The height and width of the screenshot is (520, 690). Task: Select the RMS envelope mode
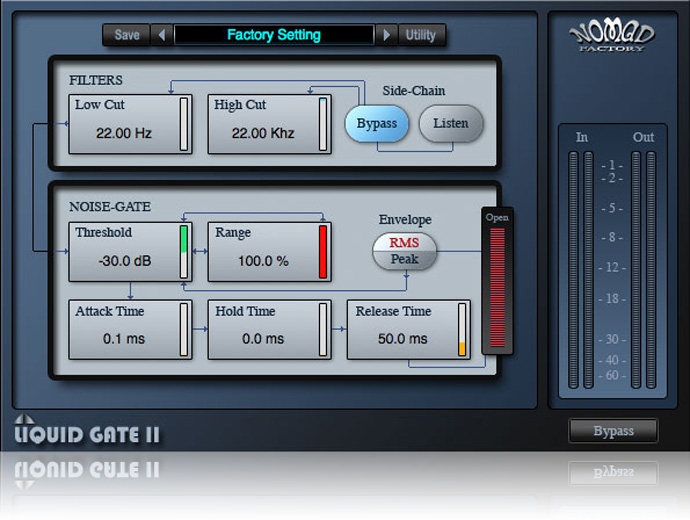(404, 243)
